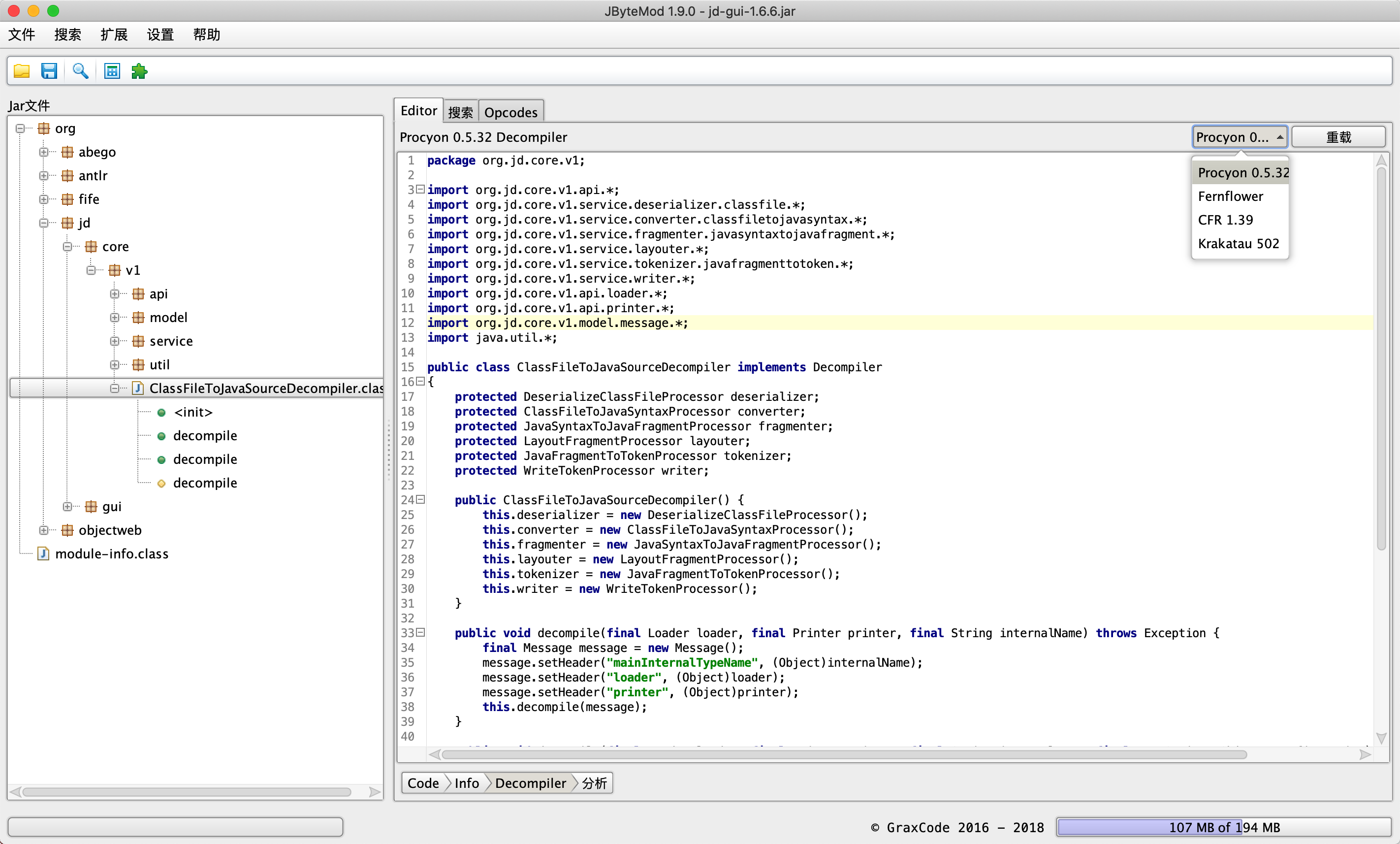
Task: Click the 重载 reload button
Action: 1338,137
